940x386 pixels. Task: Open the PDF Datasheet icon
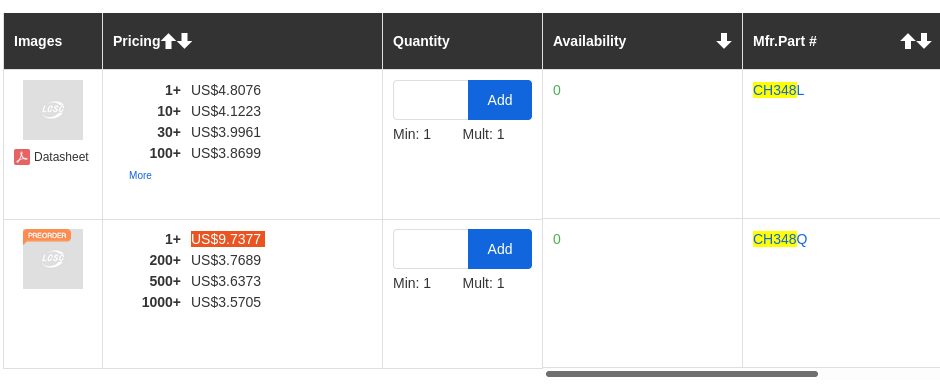coord(22,157)
